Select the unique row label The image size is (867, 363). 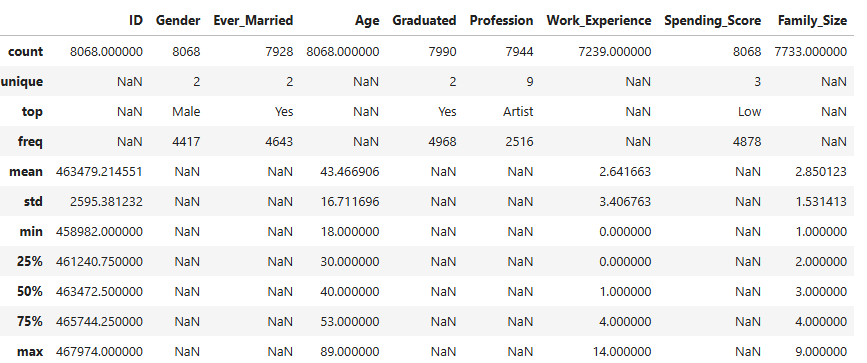[22, 82]
